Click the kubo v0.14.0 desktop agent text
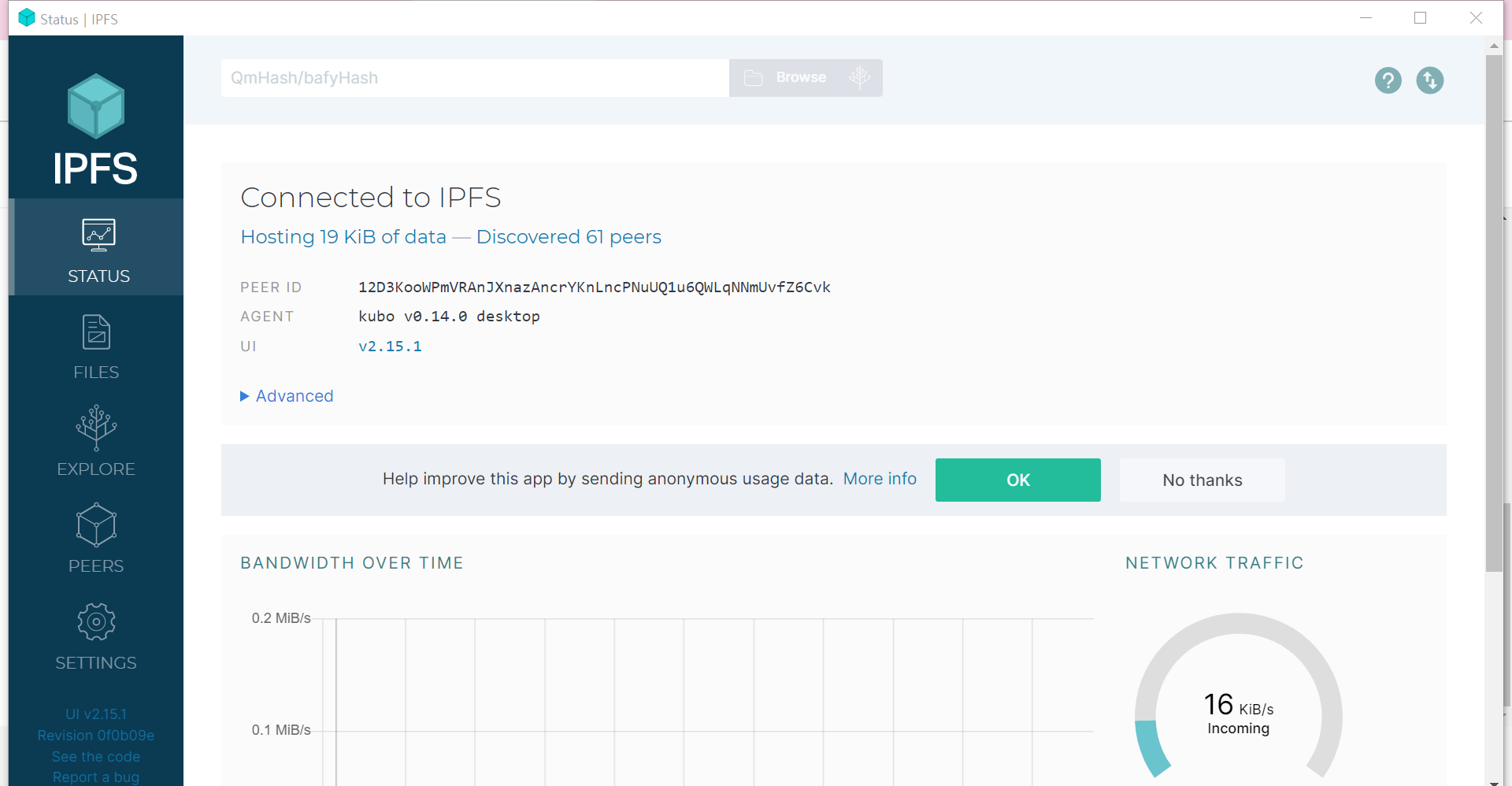1512x786 pixels. tap(449, 317)
